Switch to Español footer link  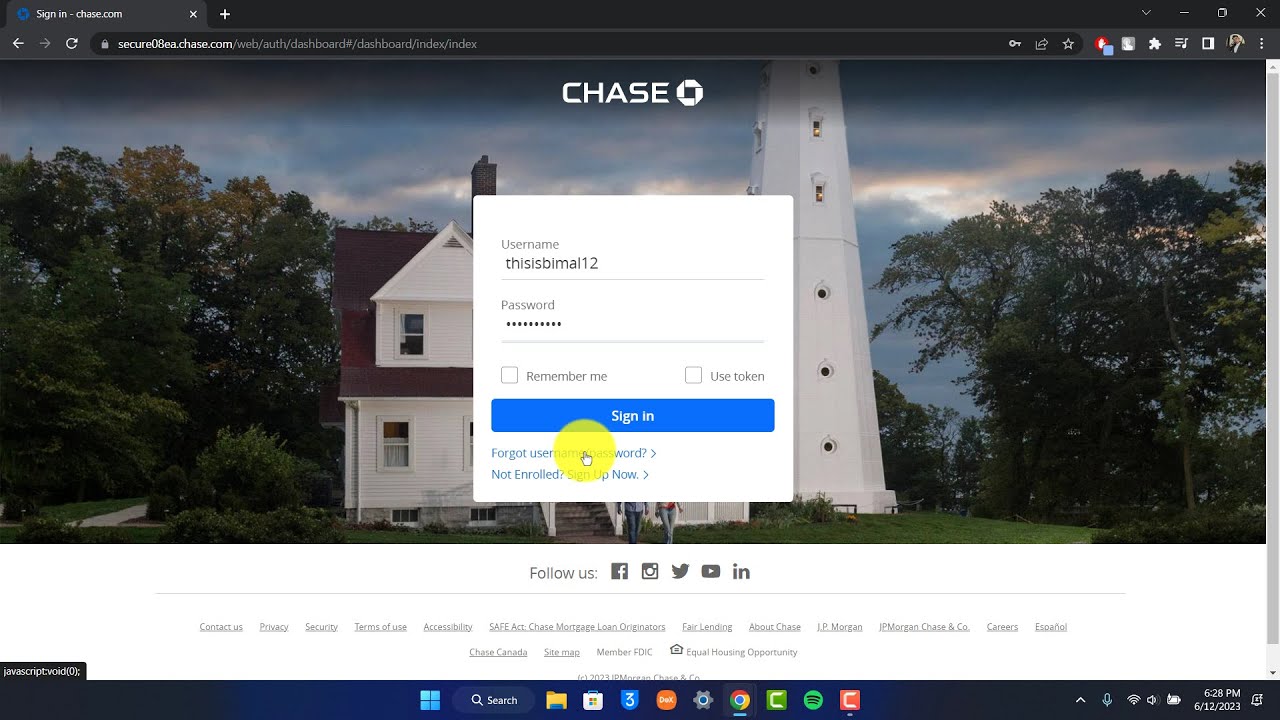point(1051,627)
